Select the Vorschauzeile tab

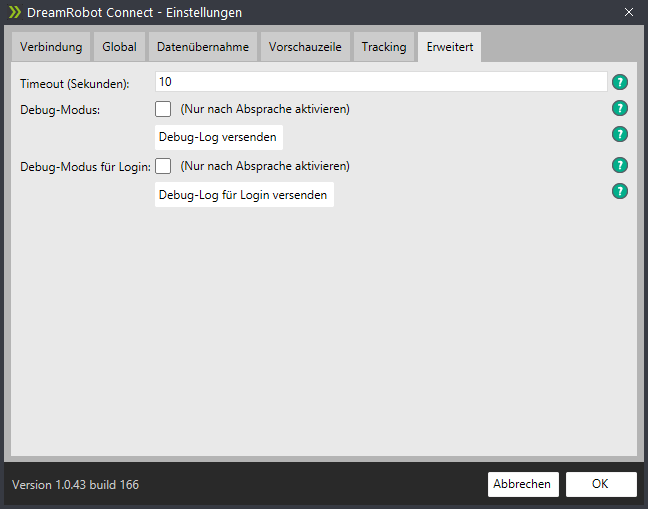point(305,47)
